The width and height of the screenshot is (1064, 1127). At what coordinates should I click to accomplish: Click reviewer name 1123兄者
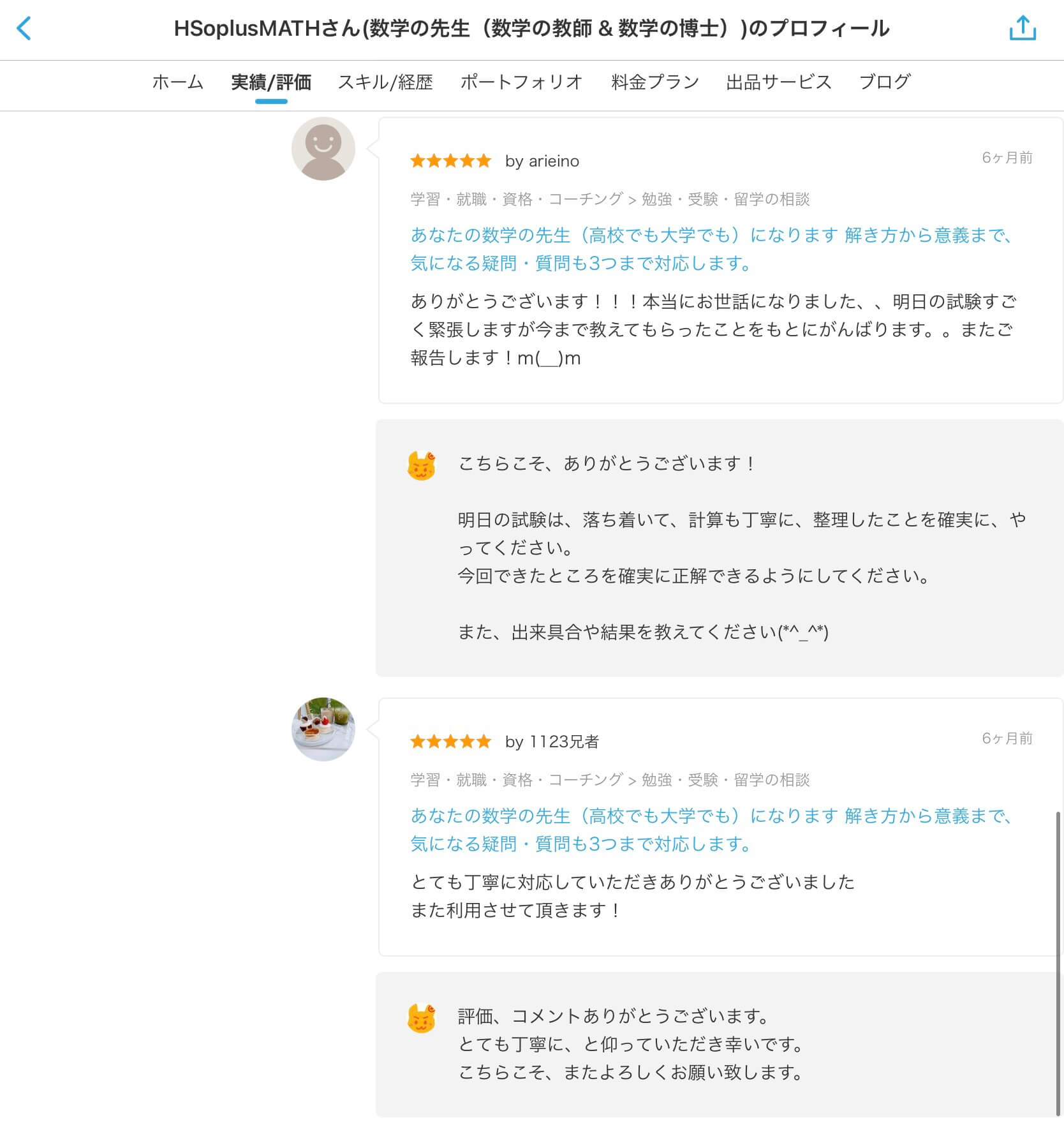[565, 742]
